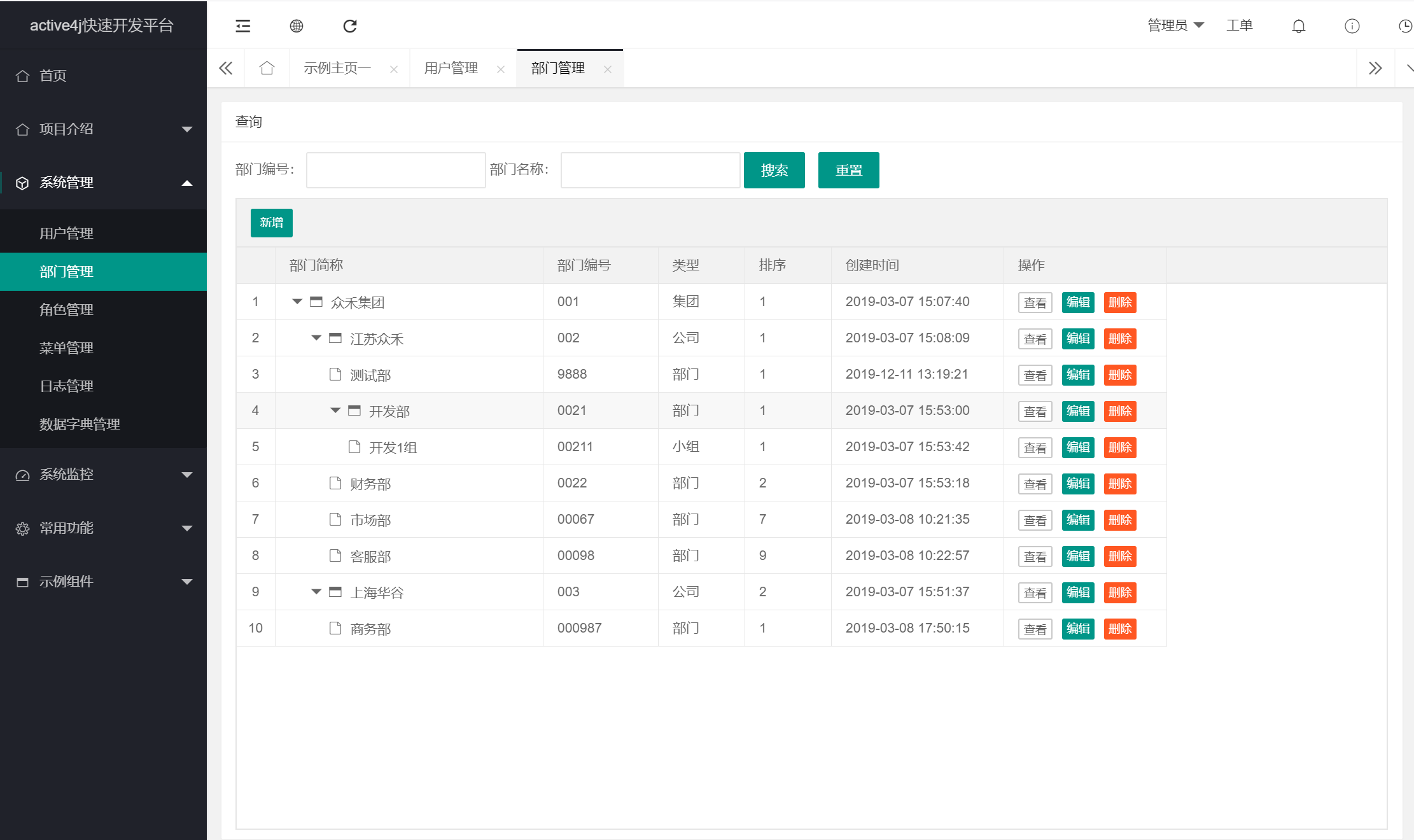Open 日志管理 in the sidebar
This screenshot has width=1414, height=840.
click(103, 386)
